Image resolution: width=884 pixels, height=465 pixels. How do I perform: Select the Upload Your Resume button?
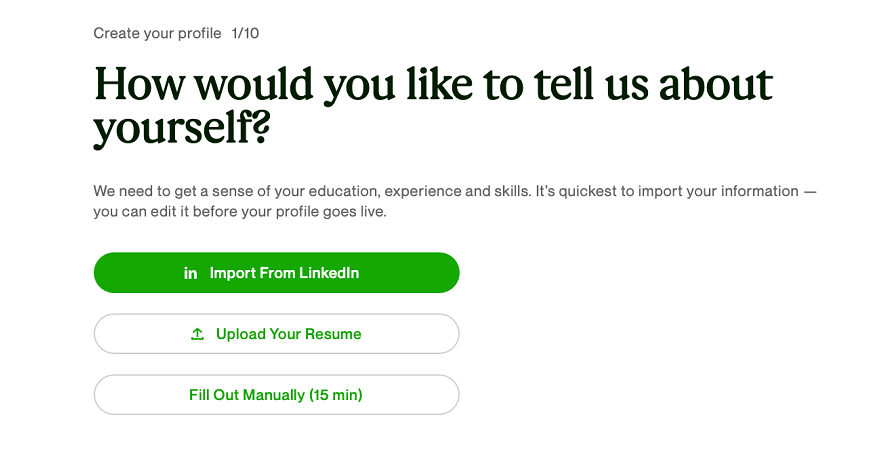(x=276, y=334)
